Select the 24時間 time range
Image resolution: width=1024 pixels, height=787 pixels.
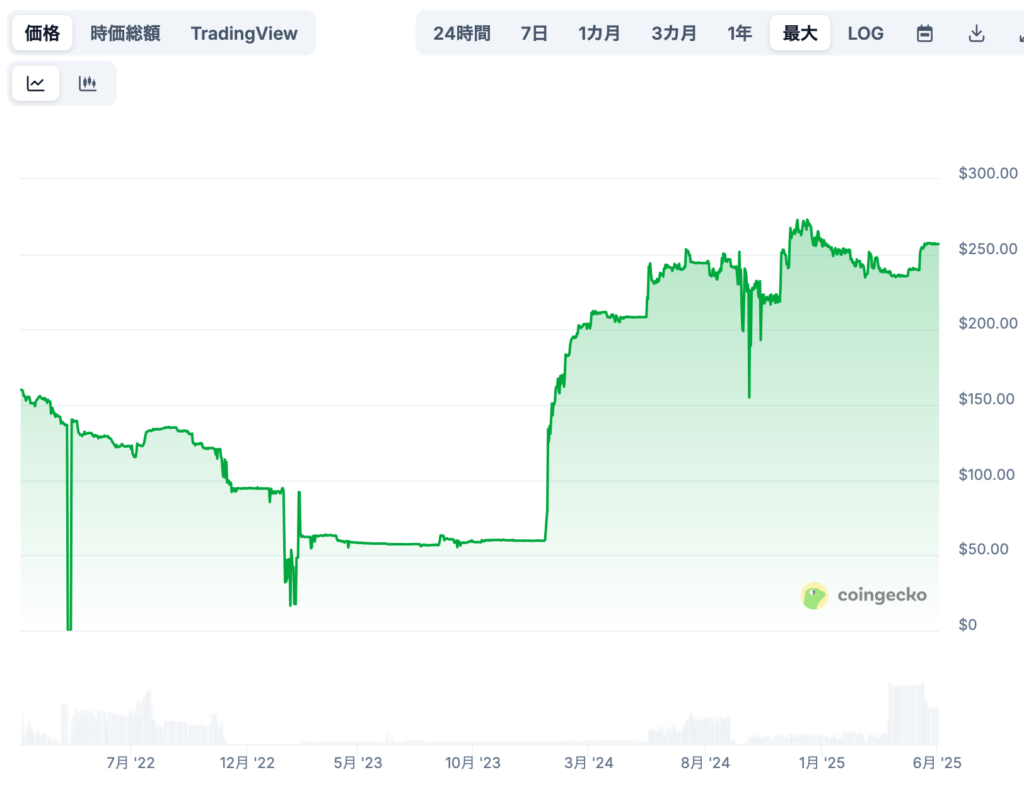click(x=462, y=33)
